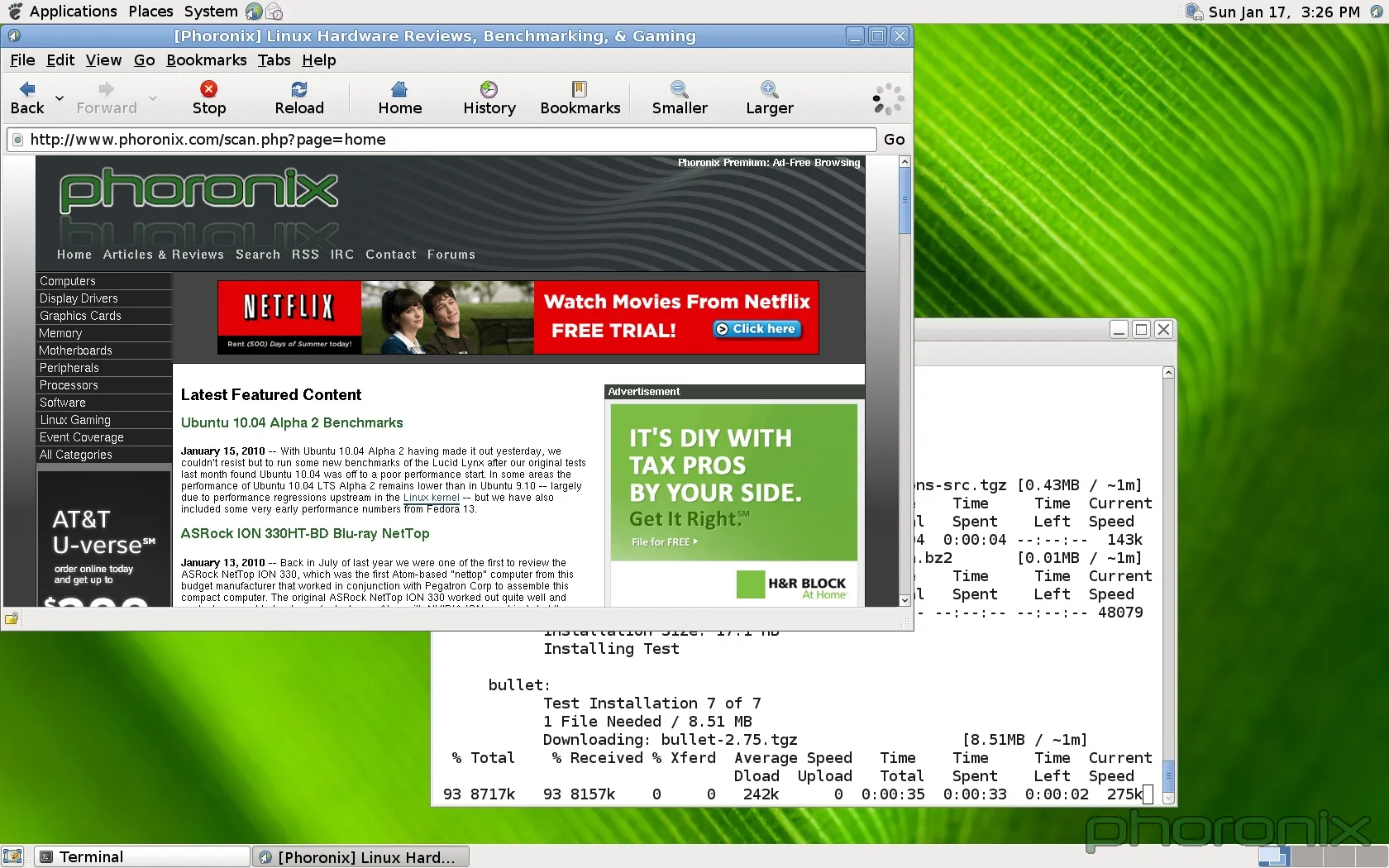Click the browser window menu icon in title bar

tap(14, 36)
